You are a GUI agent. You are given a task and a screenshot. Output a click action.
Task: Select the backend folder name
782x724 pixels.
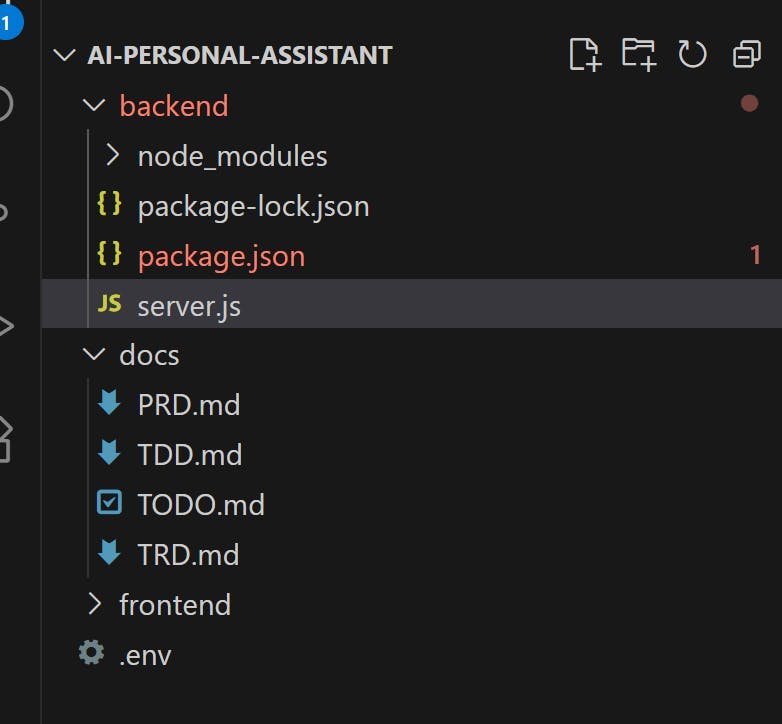tap(174, 106)
